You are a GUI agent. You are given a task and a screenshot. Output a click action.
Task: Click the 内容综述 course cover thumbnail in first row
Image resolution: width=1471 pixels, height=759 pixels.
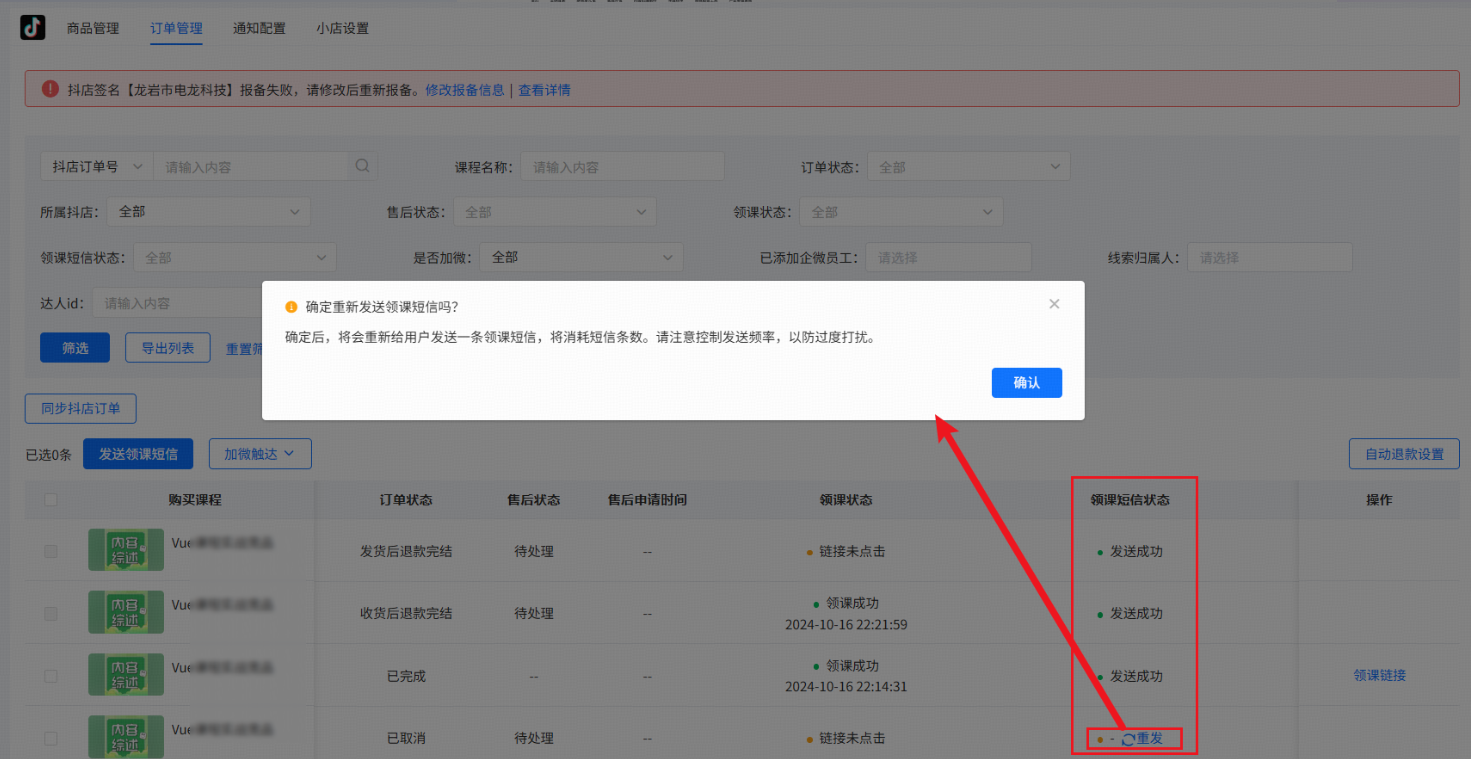125,550
